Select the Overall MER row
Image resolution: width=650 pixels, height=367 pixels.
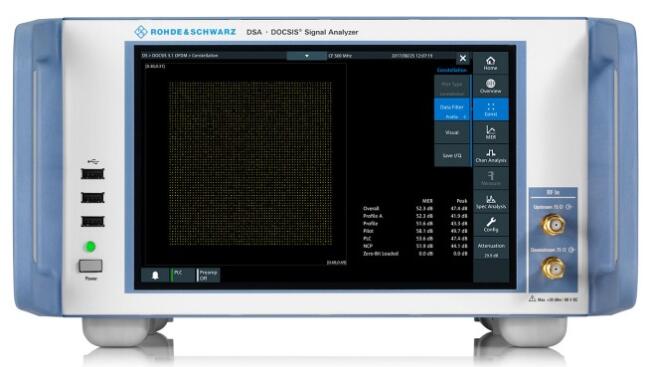pos(415,209)
